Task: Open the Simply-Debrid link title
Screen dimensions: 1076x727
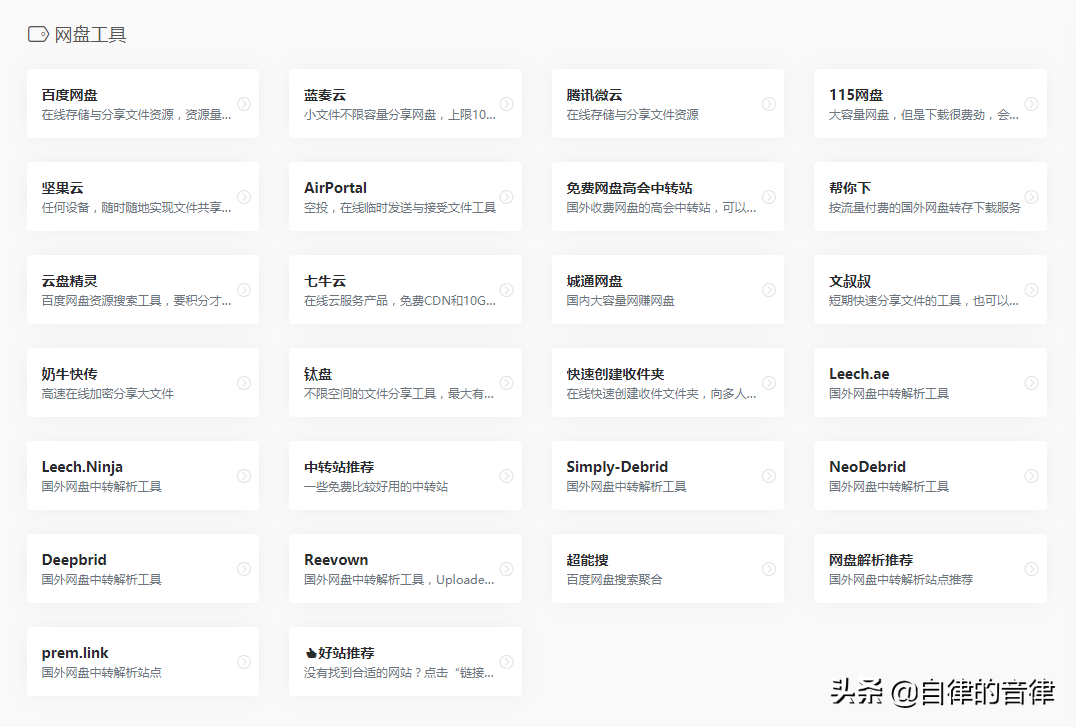Action: point(617,467)
